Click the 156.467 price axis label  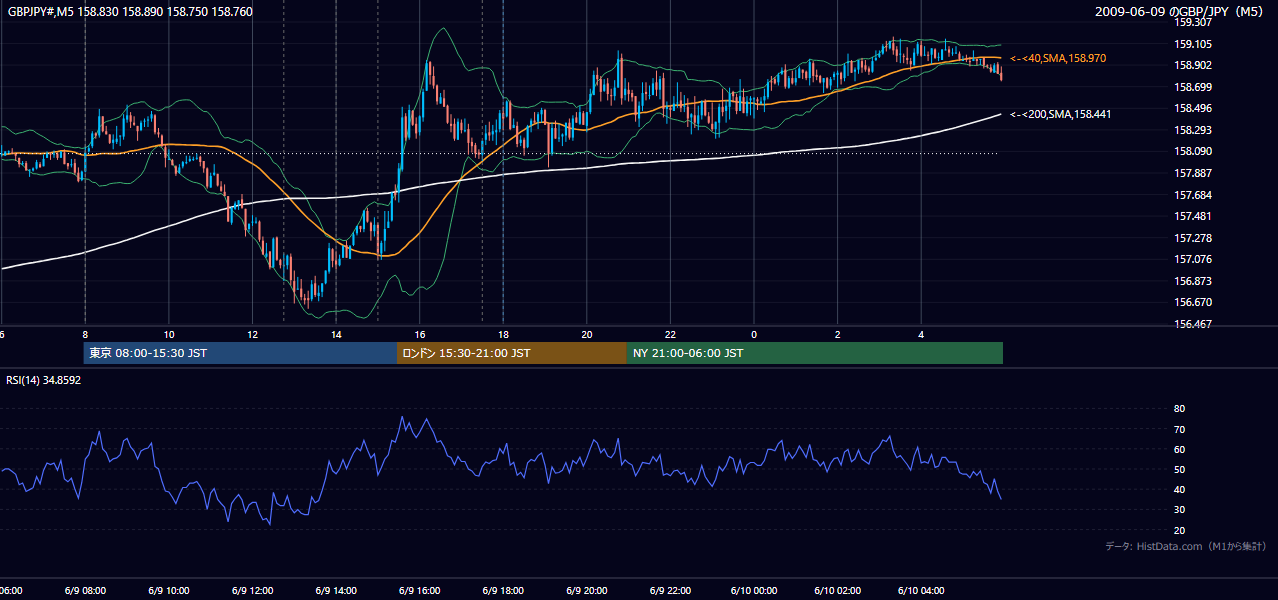coord(1194,324)
